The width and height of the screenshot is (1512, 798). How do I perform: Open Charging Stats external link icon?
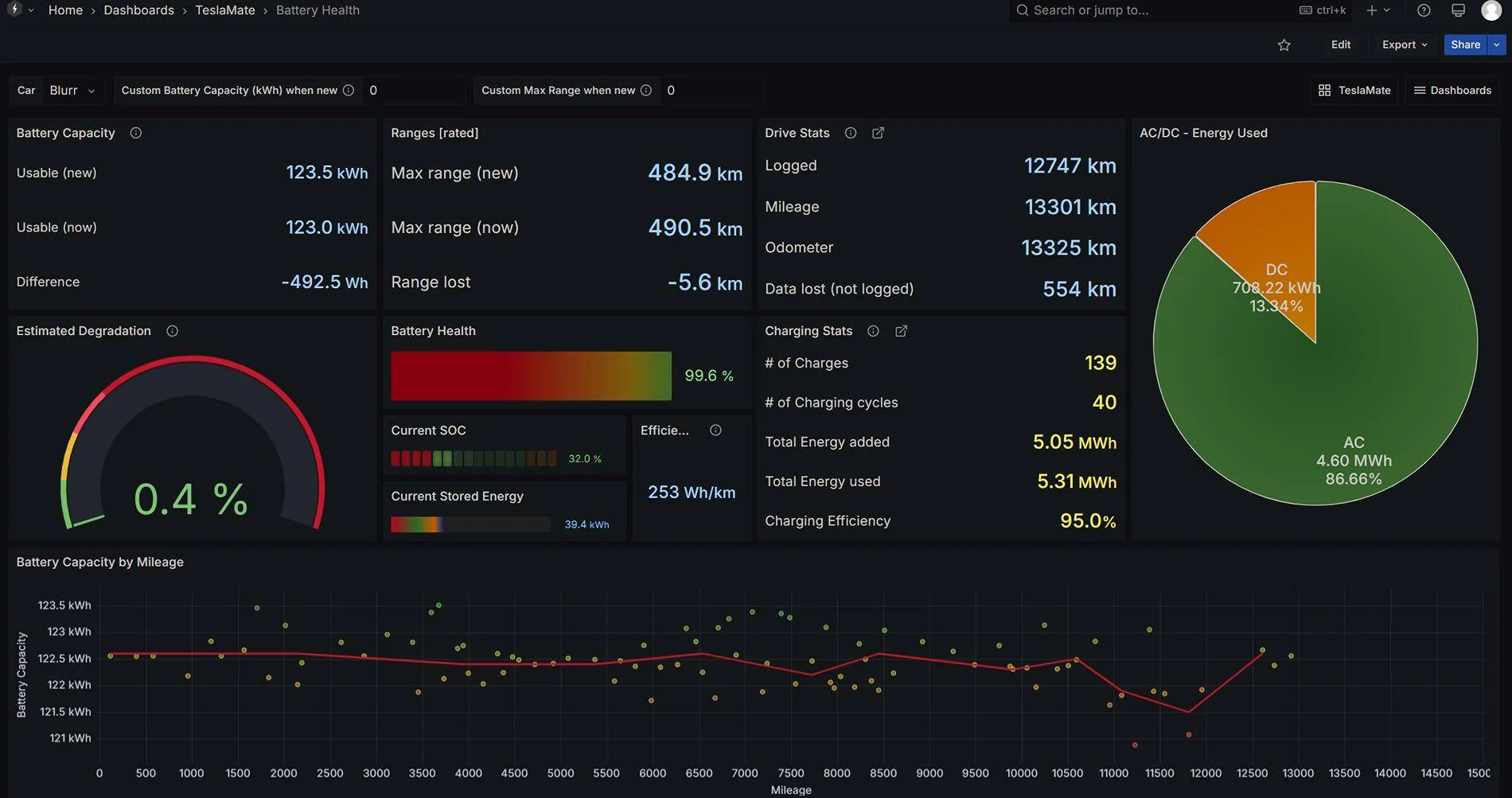pyautogui.click(x=901, y=331)
